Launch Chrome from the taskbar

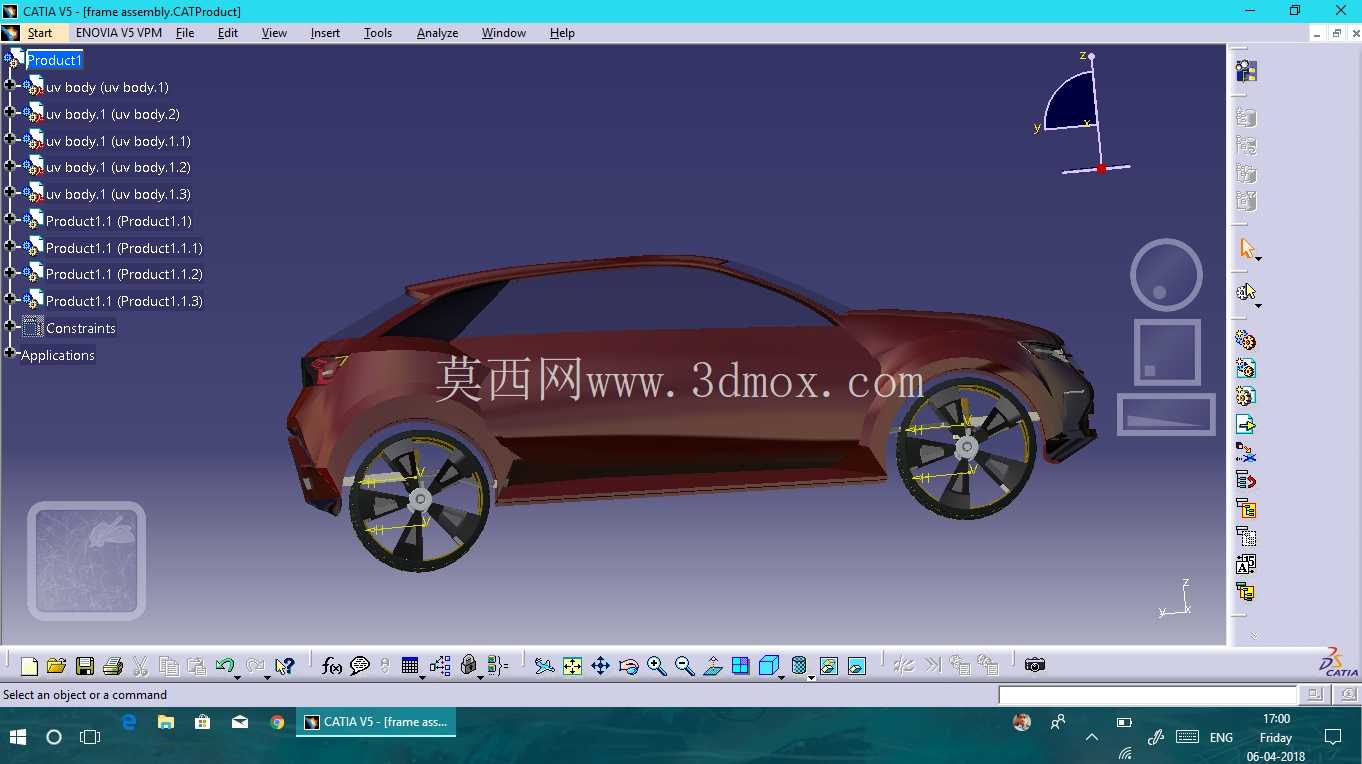click(277, 722)
